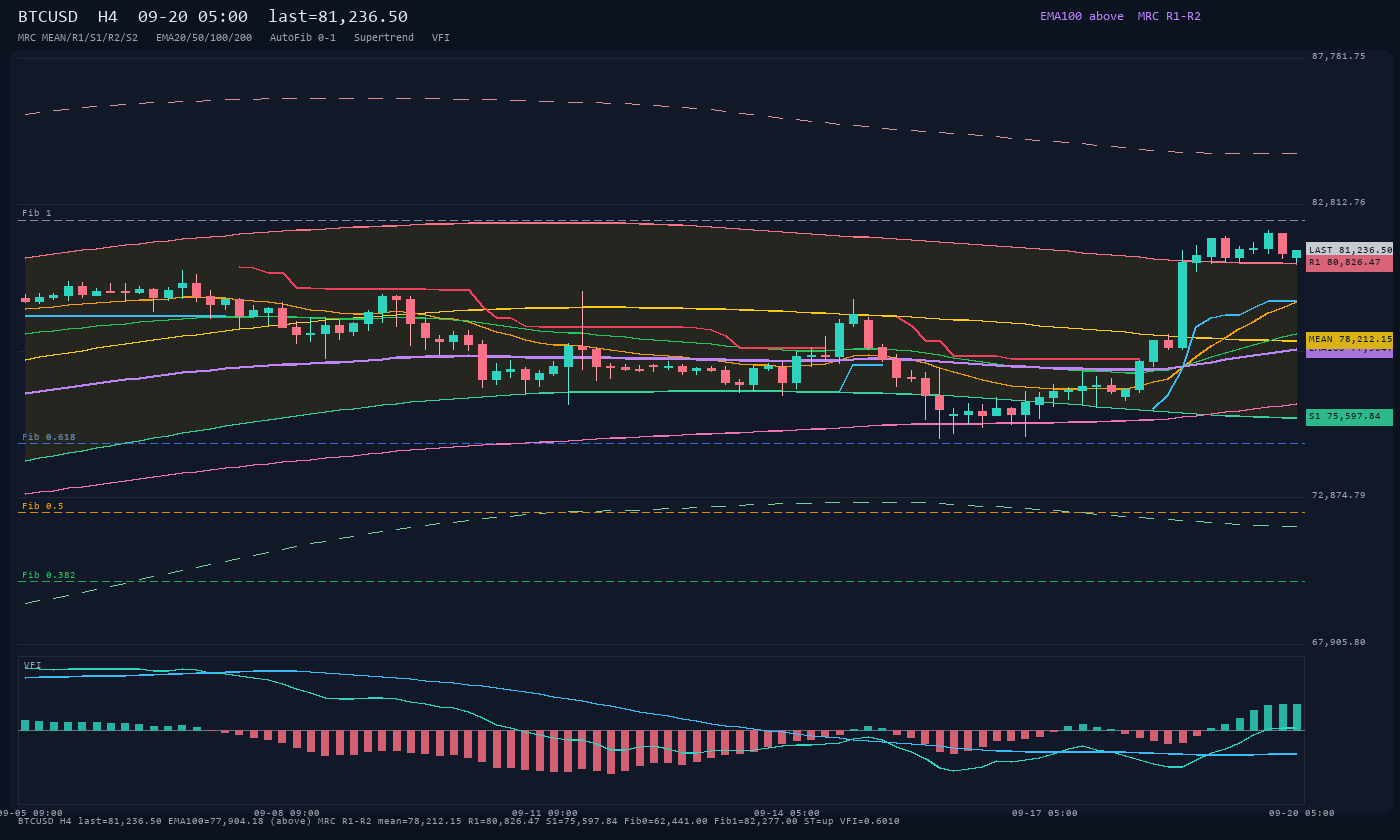This screenshot has height=840, width=1400.
Task: Select the Supertrend legend entry
Action: pyautogui.click(x=384, y=38)
